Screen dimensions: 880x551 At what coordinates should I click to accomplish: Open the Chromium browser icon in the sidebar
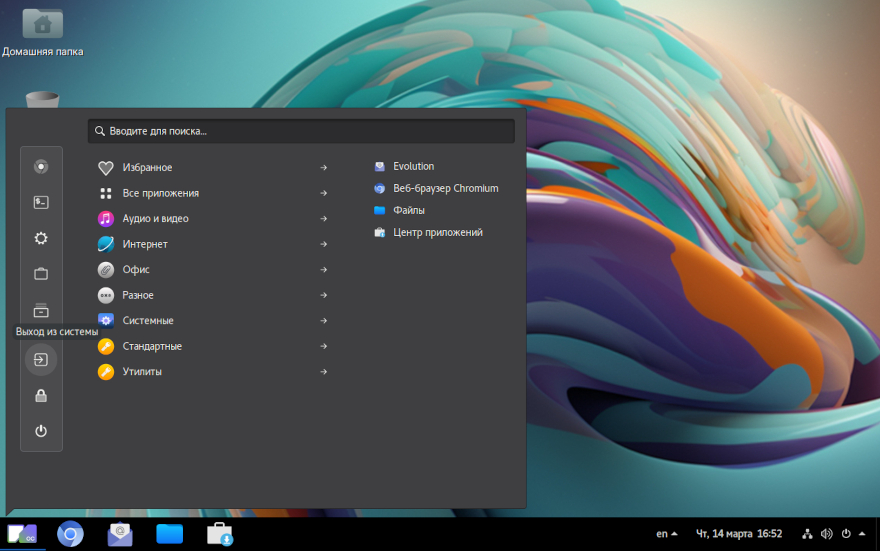point(41,166)
